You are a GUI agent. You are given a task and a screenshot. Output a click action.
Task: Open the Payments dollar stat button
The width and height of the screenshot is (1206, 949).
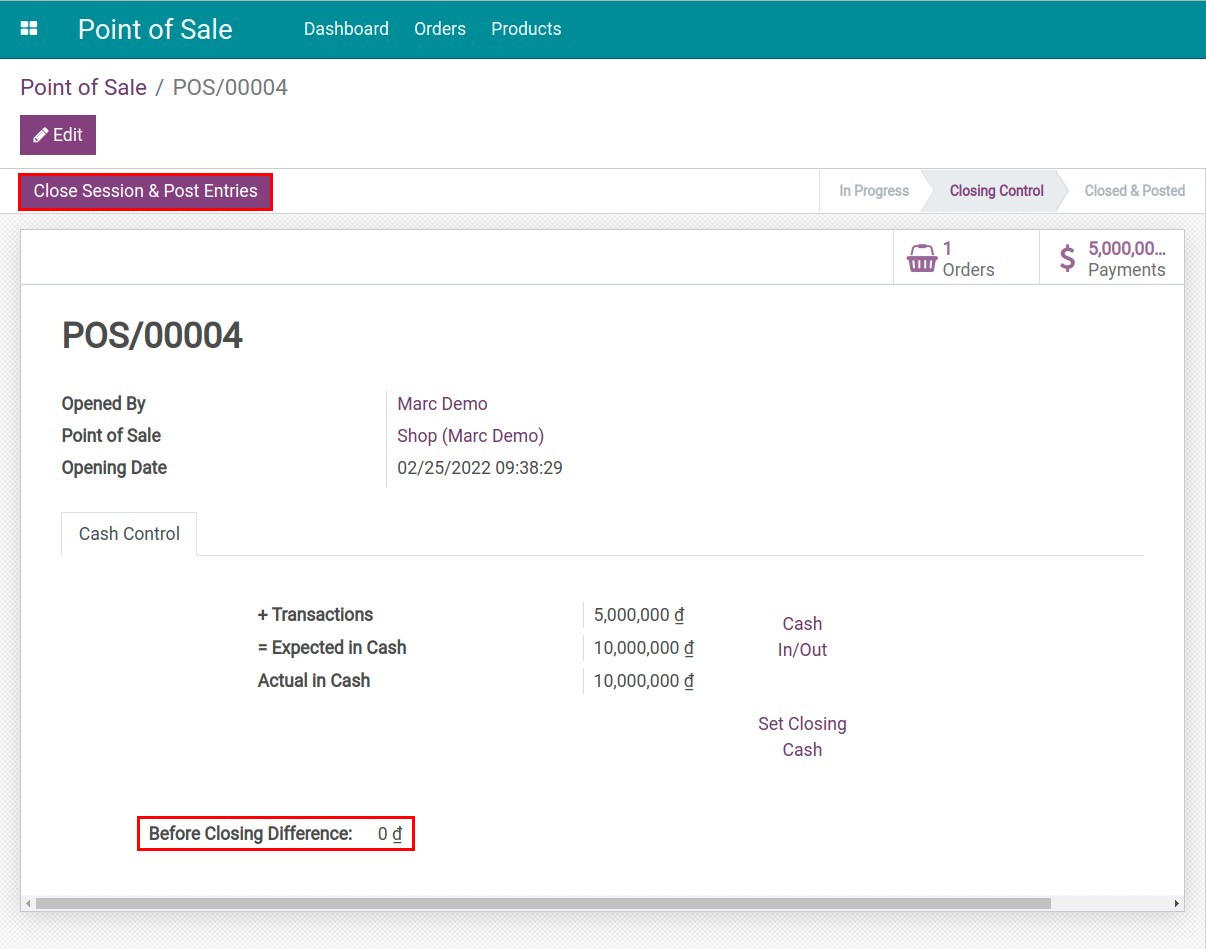[1112, 259]
